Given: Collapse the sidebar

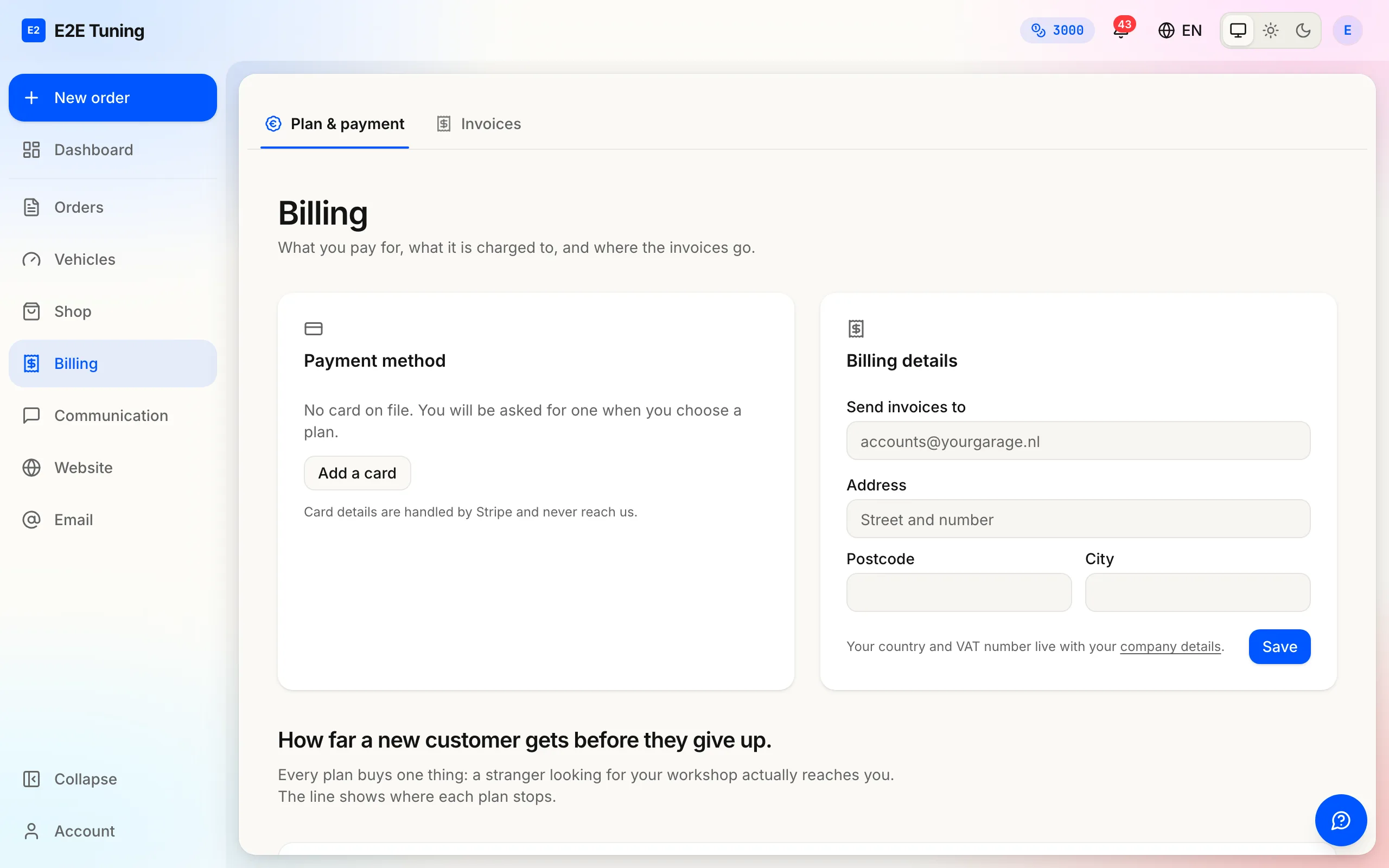Looking at the screenshot, I should point(112,779).
